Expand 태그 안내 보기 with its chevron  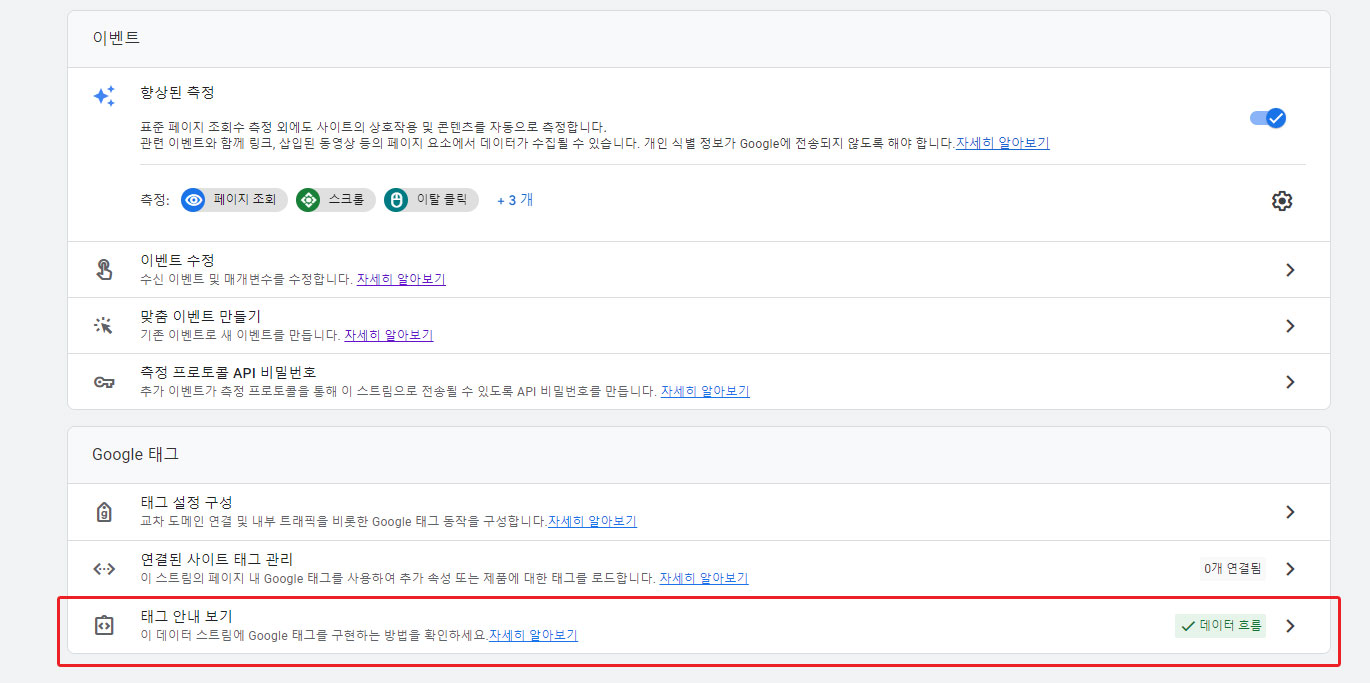(x=1290, y=626)
